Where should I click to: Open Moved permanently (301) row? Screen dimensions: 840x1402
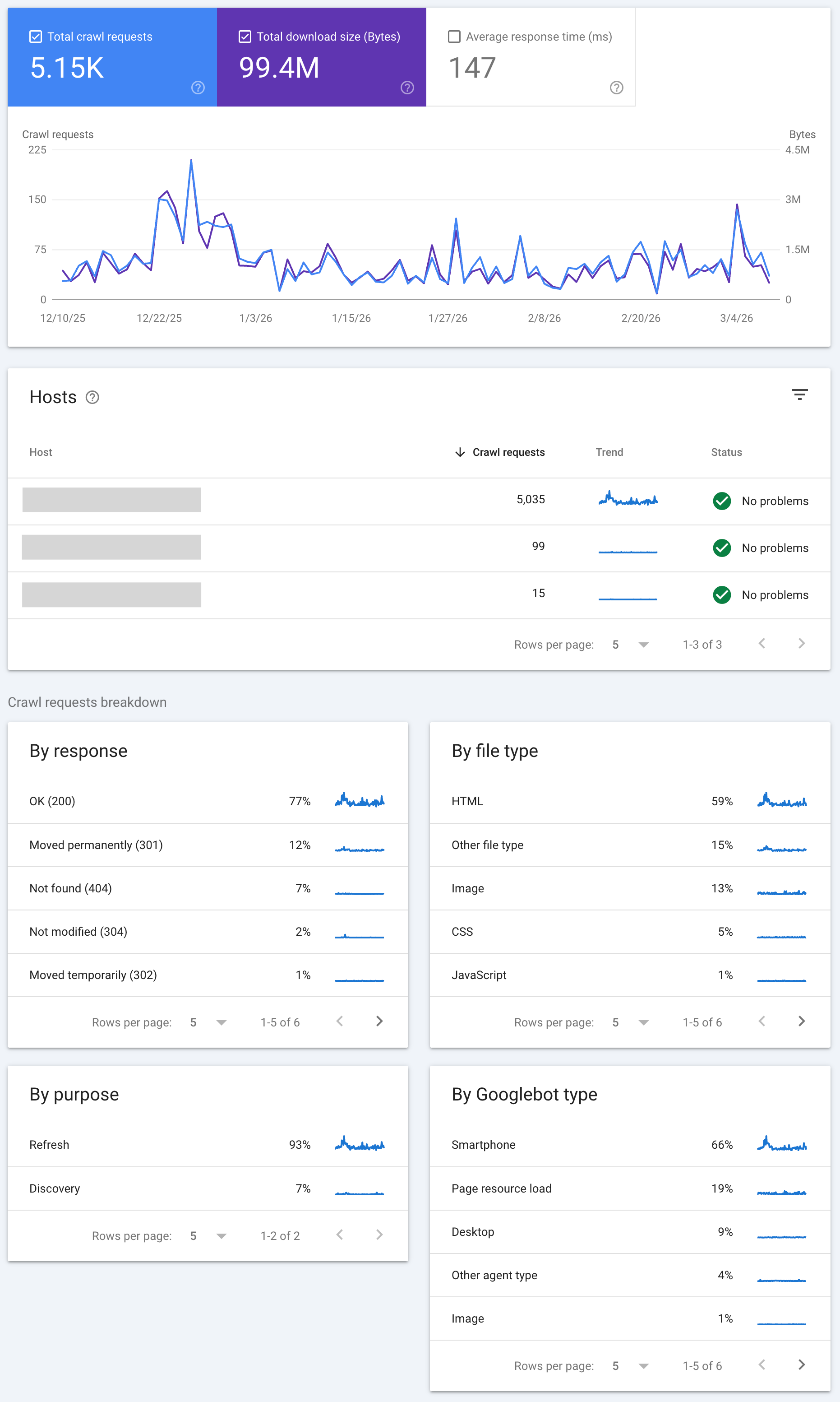pyautogui.click(x=208, y=845)
